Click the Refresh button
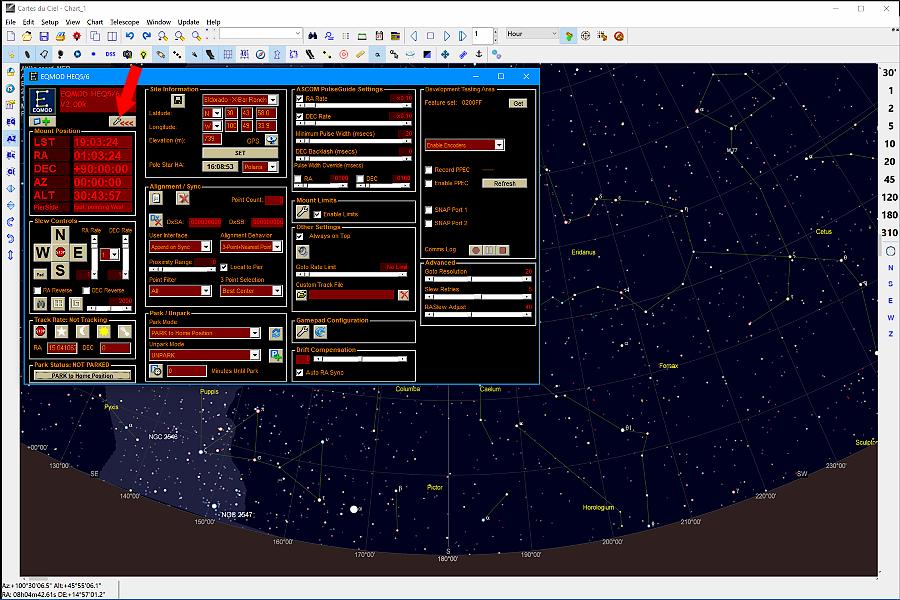The width and height of the screenshot is (900, 600). pos(504,183)
